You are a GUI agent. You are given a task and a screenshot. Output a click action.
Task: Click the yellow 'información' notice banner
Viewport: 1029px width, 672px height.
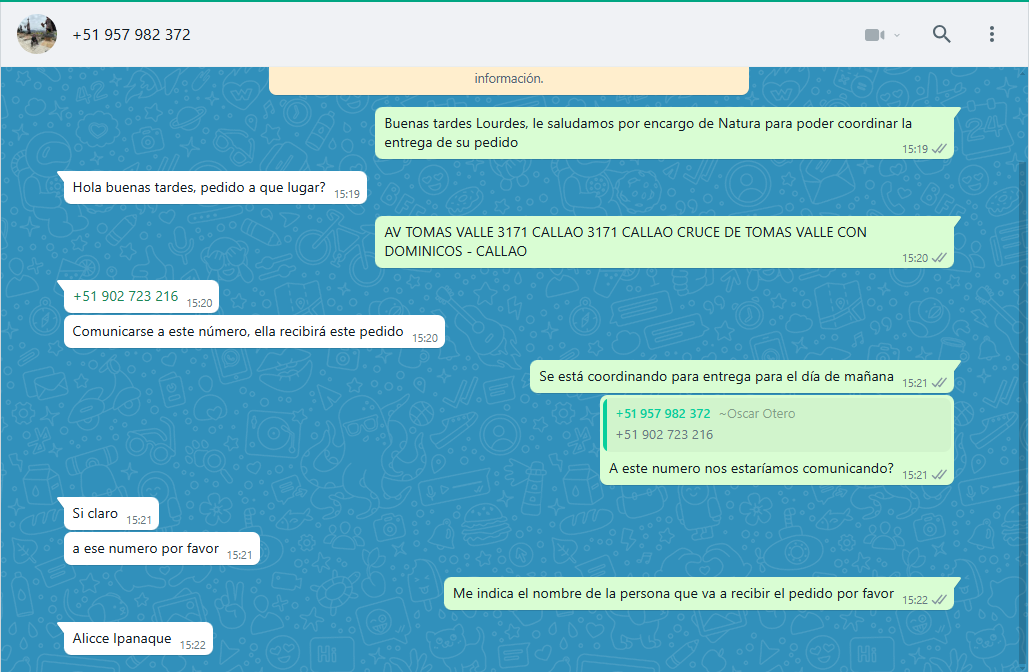[508, 79]
